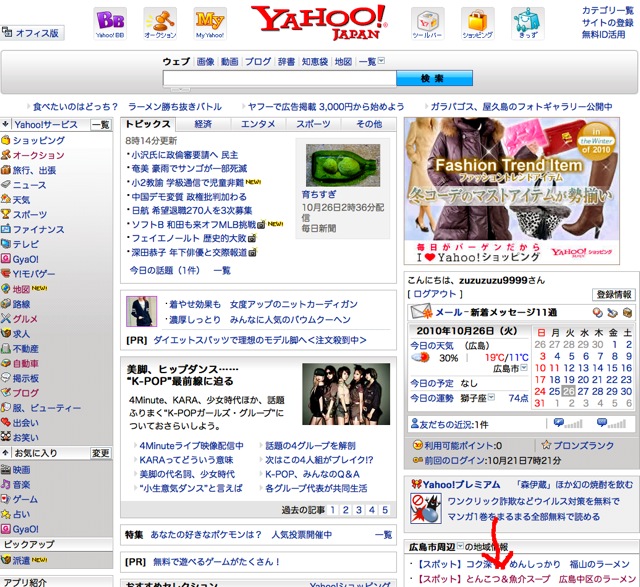This screenshot has width=640, height=587.
Task: Open 小沢氏に政倫審要請へ 民主 headline
Action: coord(184,155)
